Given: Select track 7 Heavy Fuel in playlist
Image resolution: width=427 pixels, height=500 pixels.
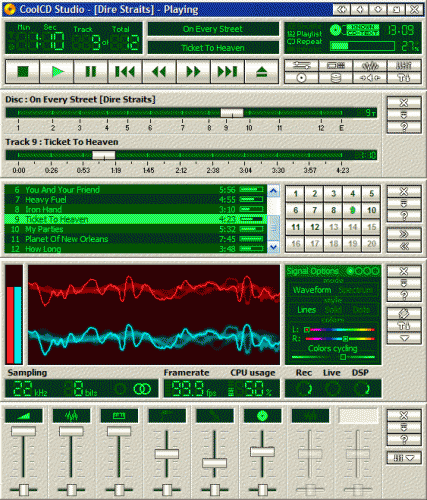Looking at the screenshot, I should coord(135,200).
